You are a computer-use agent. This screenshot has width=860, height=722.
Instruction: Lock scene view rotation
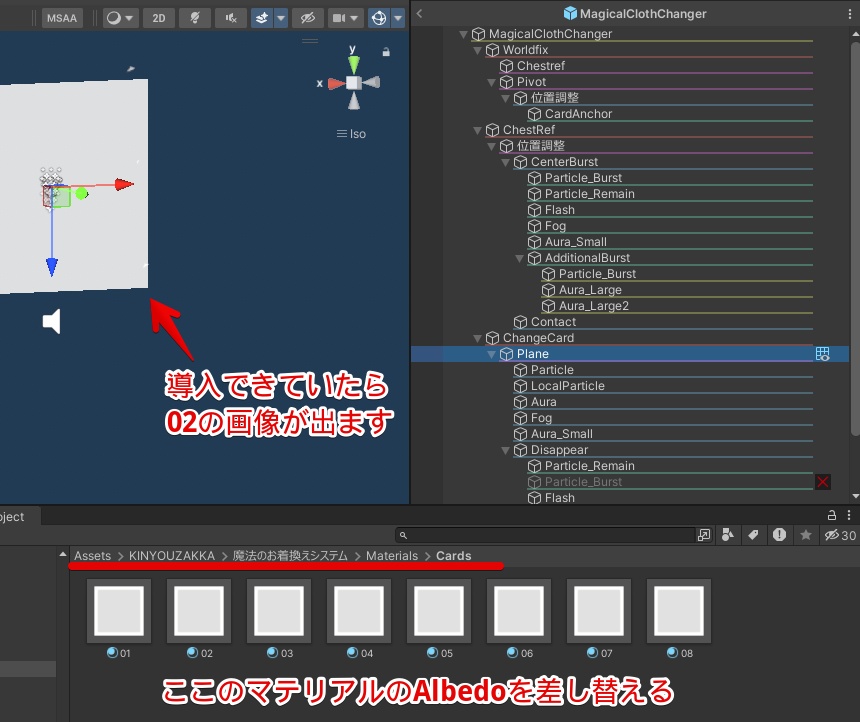click(386, 52)
